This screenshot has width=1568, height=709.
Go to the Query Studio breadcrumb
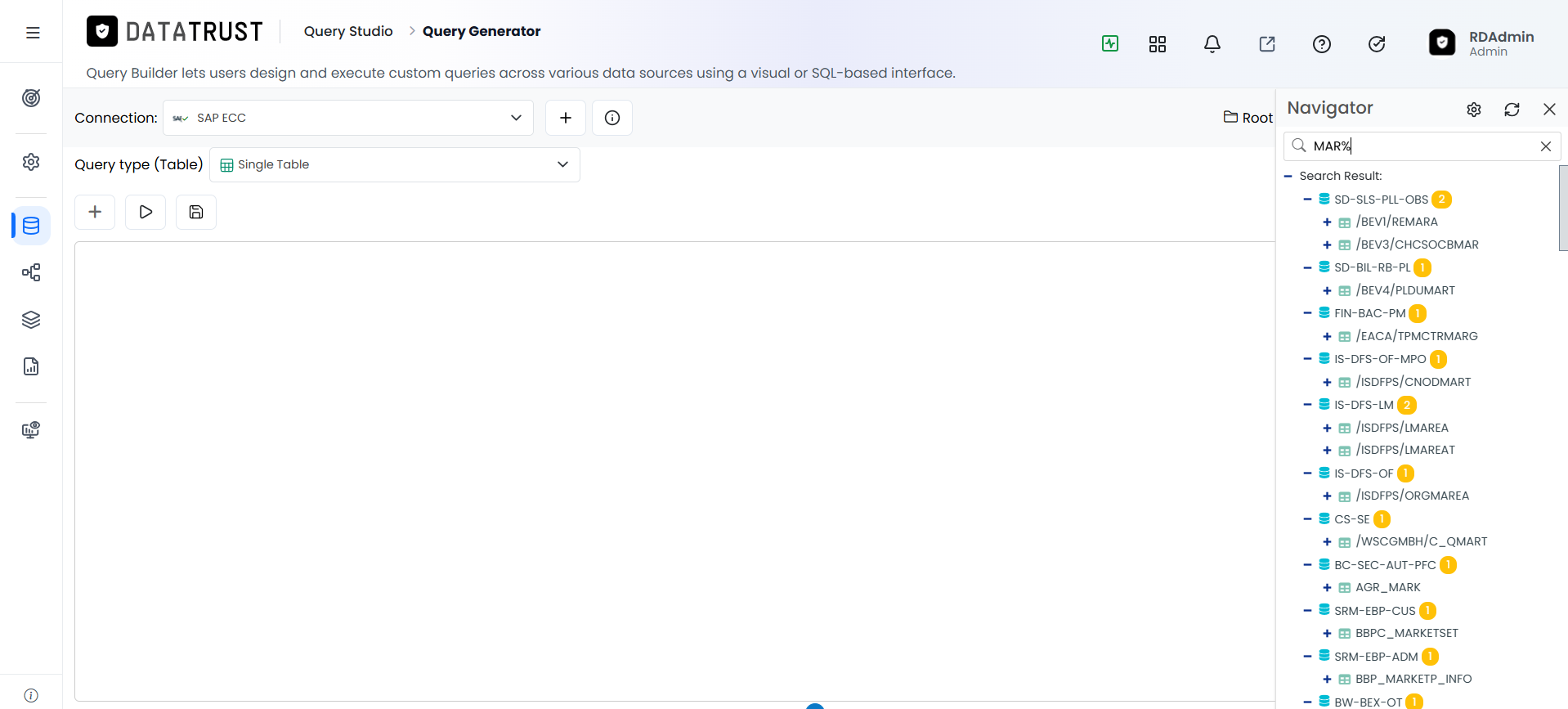click(348, 31)
